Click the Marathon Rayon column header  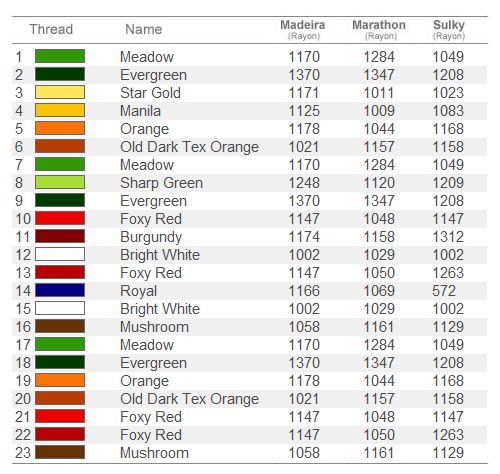click(x=379, y=30)
